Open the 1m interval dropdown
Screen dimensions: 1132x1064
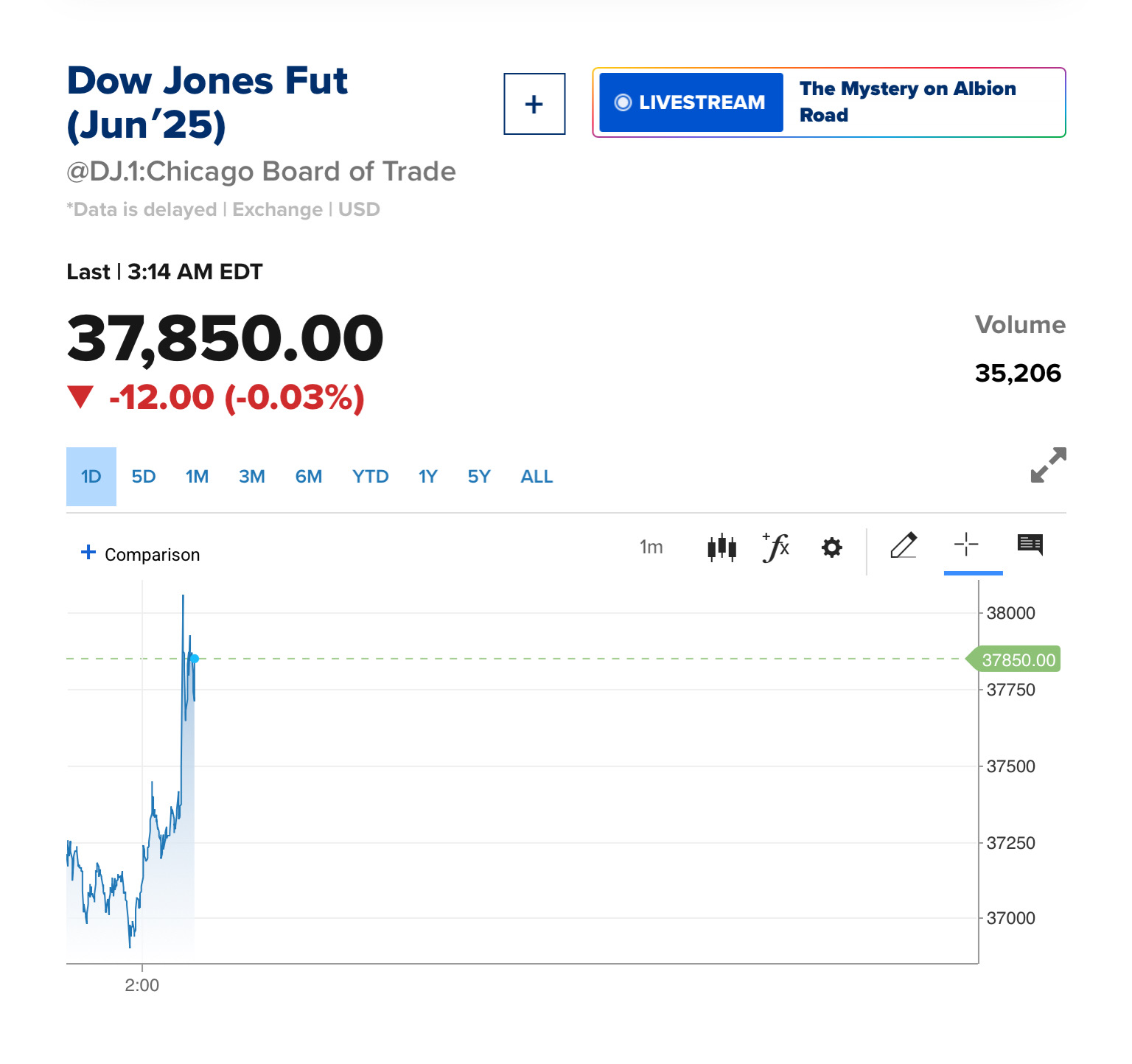[x=651, y=547]
